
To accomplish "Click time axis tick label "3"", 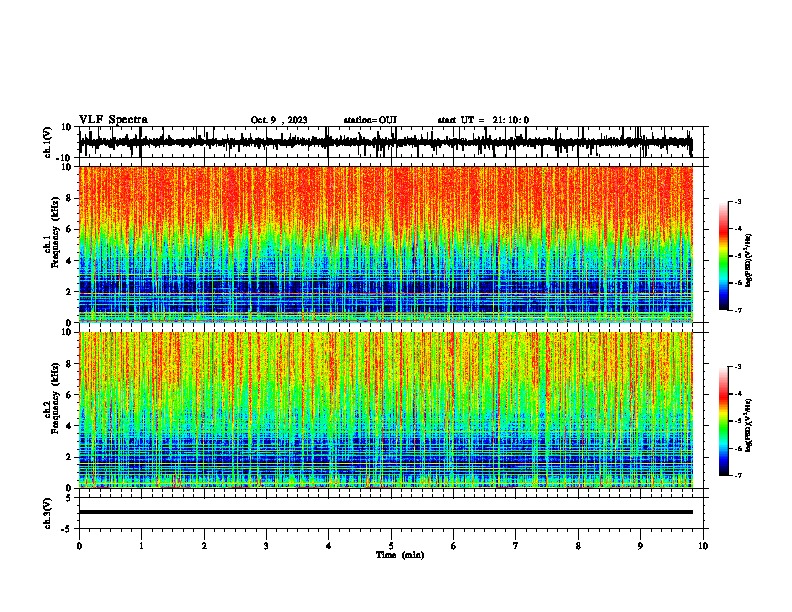I will (x=266, y=546).
